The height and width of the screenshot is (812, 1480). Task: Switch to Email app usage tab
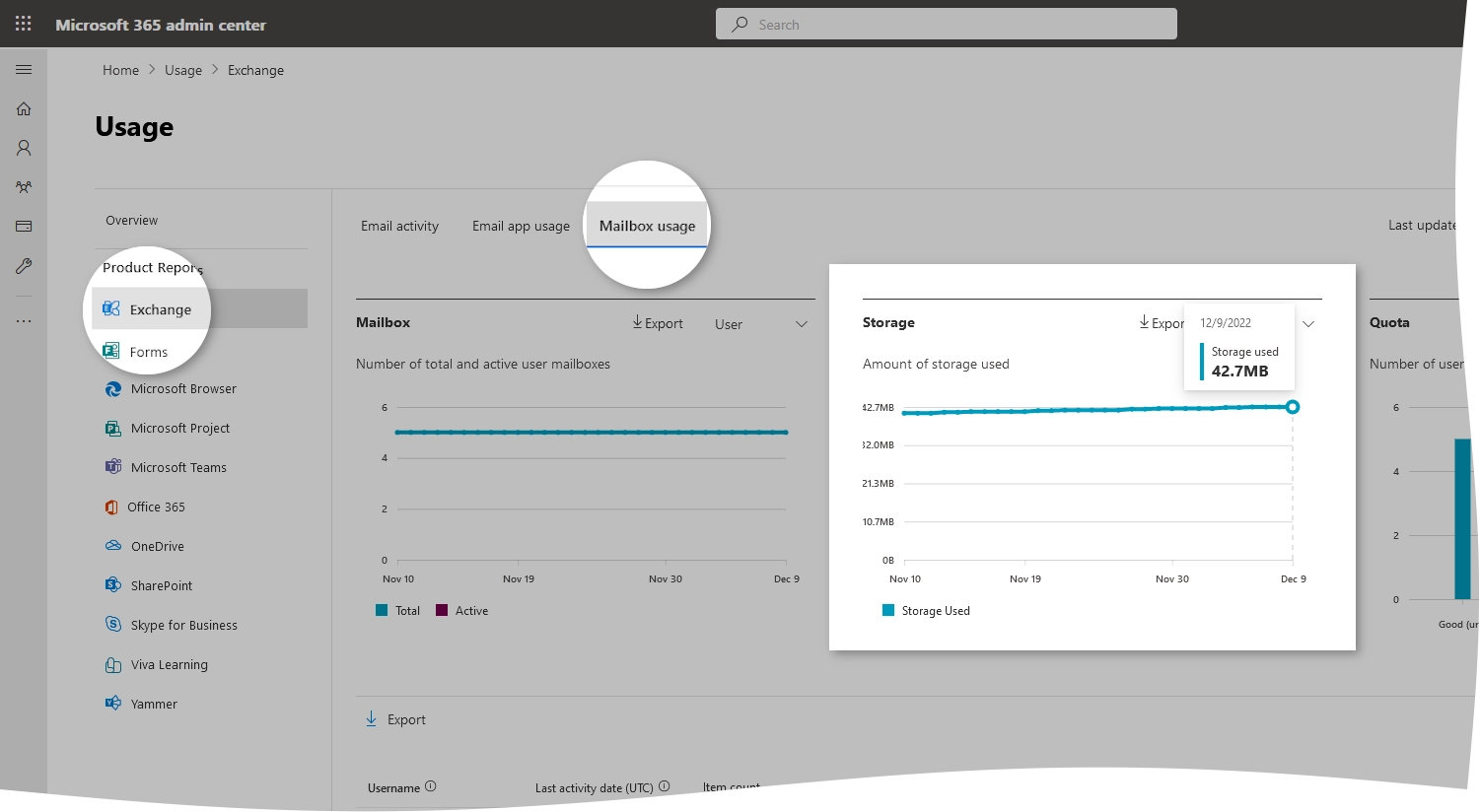coord(521,226)
